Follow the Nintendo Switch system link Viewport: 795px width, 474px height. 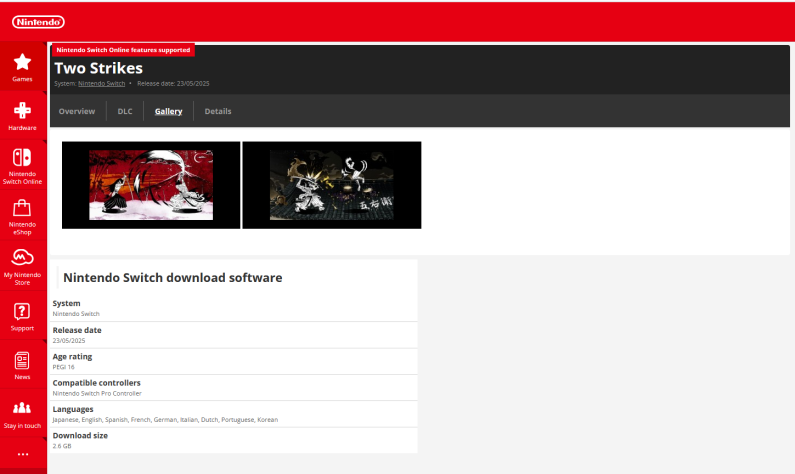click(101, 83)
